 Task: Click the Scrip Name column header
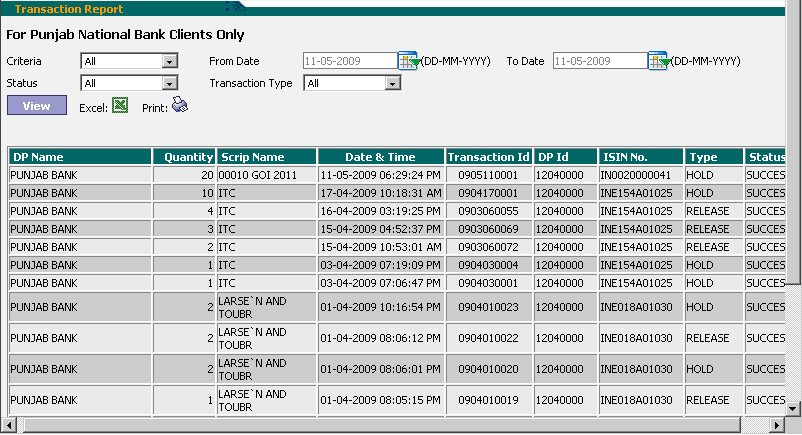tap(266, 157)
